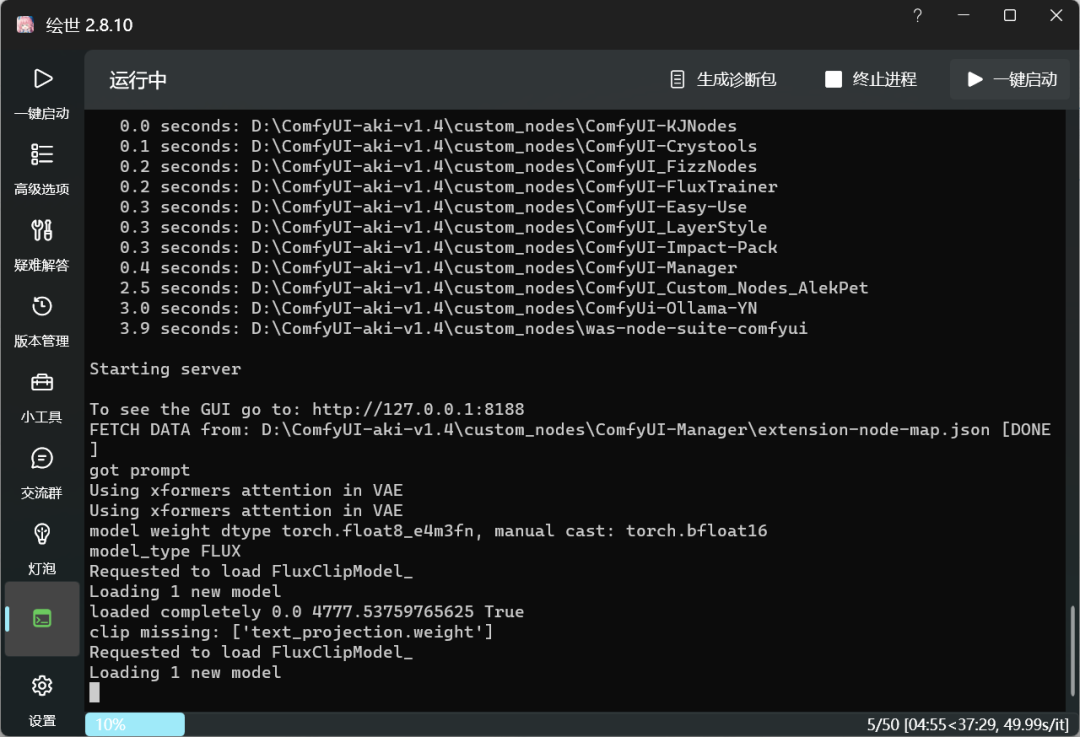The height and width of the screenshot is (737, 1080).
Task: Click the 运行中 status heading
Action: click(x=138, y=80)
